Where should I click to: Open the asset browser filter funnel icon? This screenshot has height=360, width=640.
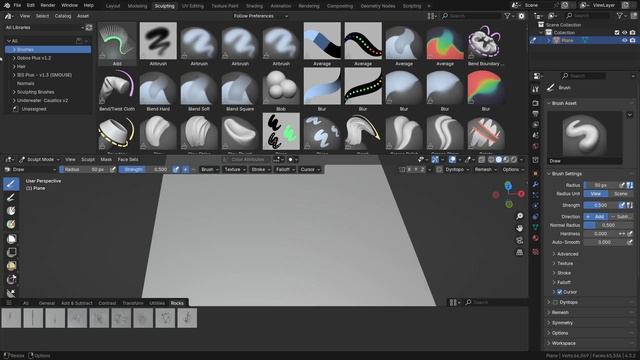click(x=507, y=16)
